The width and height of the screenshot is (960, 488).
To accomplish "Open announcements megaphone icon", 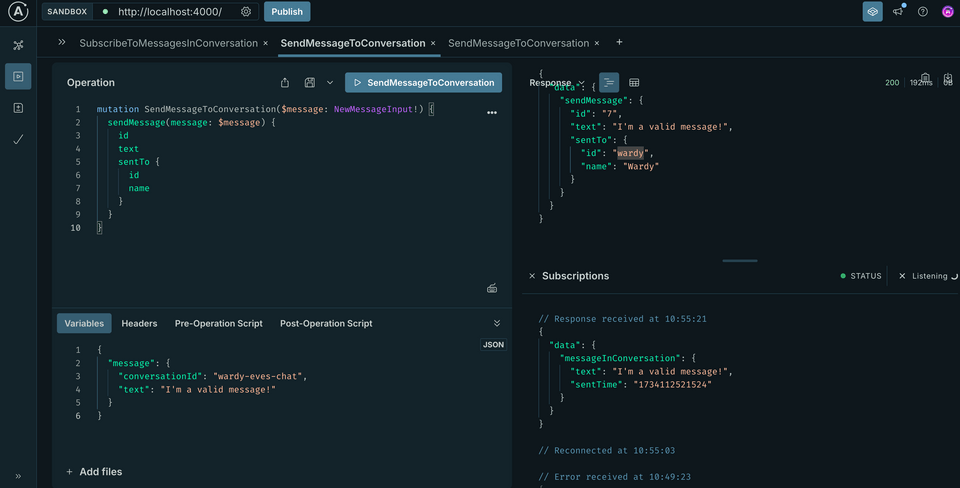I will pyautogui.click(x=898, y=11).
